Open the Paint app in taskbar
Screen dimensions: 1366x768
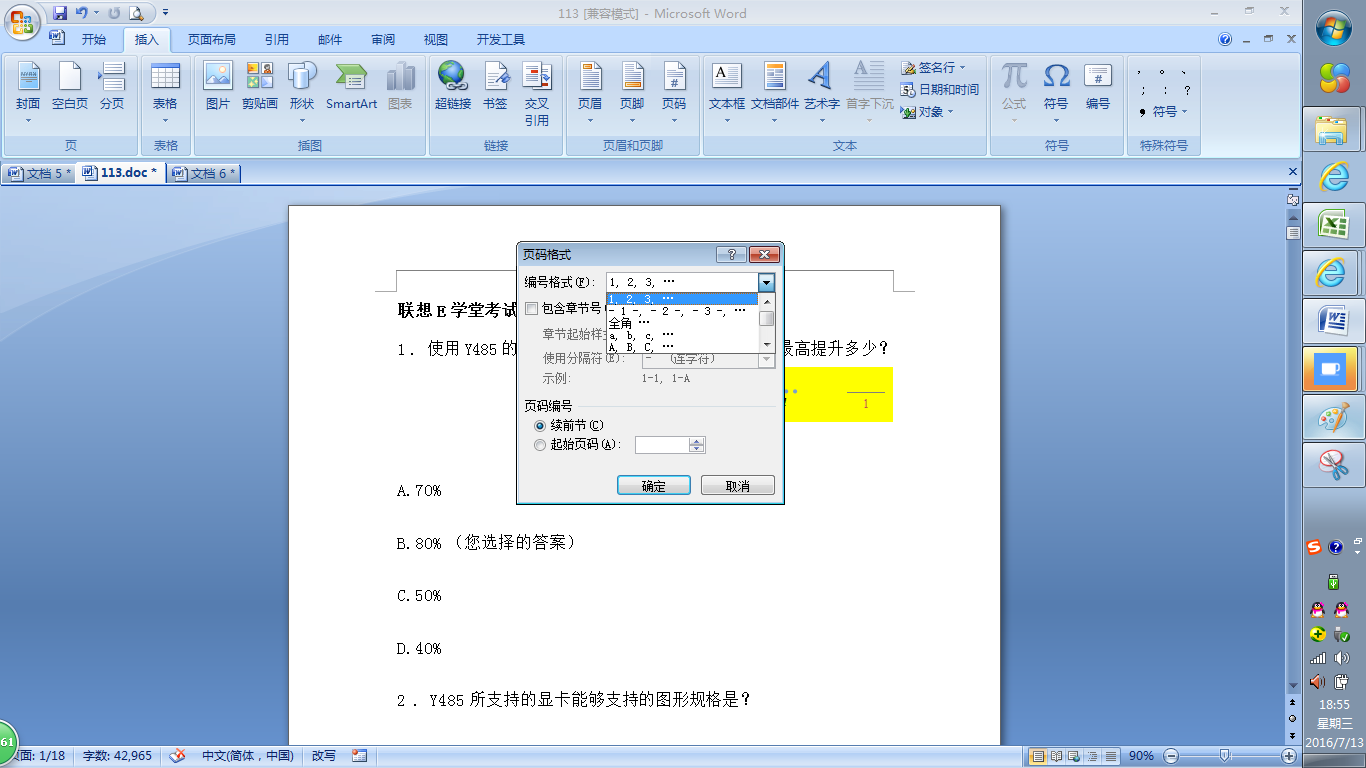(1332, 417)
